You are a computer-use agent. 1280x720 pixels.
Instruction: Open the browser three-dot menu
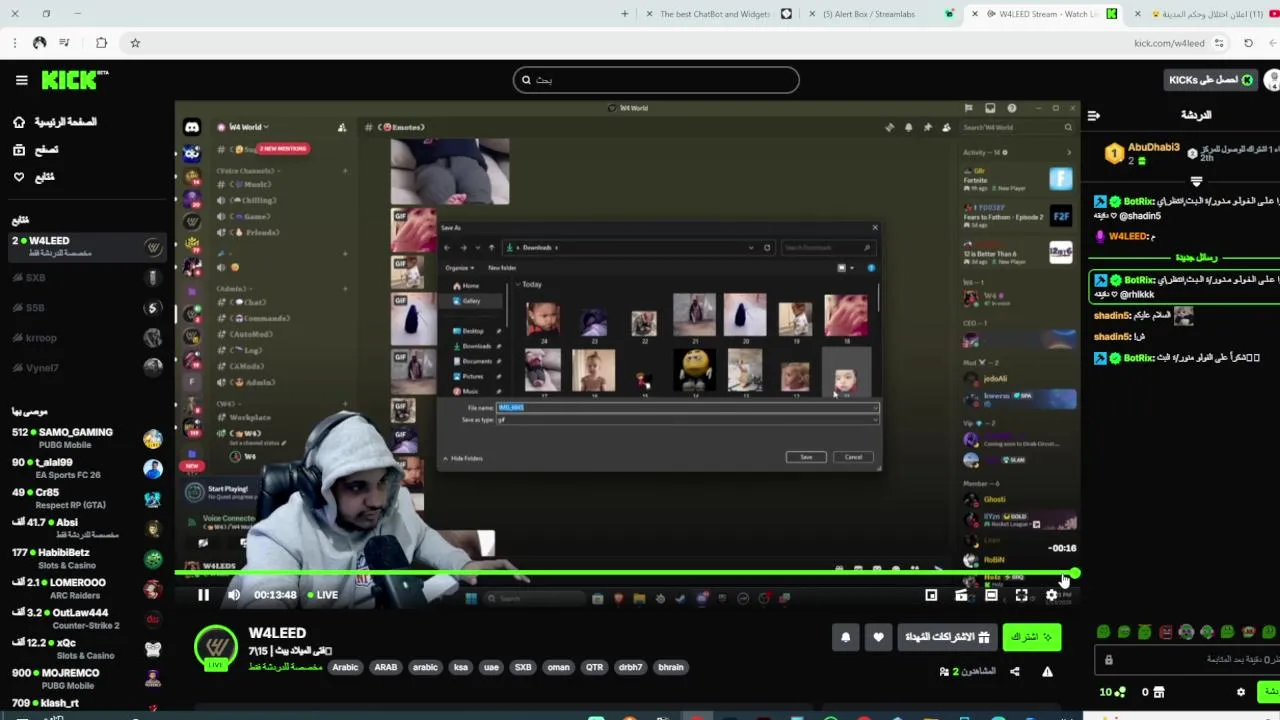pyautogui.click(x=14, y=43)
